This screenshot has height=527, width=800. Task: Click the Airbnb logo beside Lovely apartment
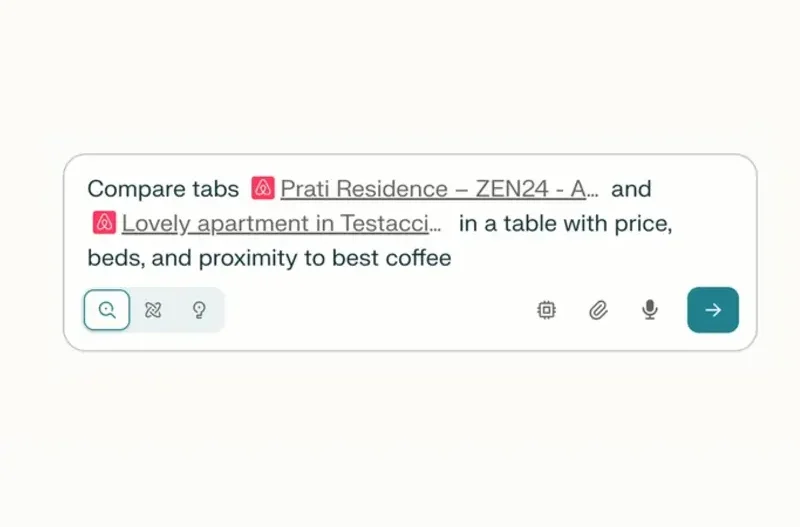tap(104, 223)
